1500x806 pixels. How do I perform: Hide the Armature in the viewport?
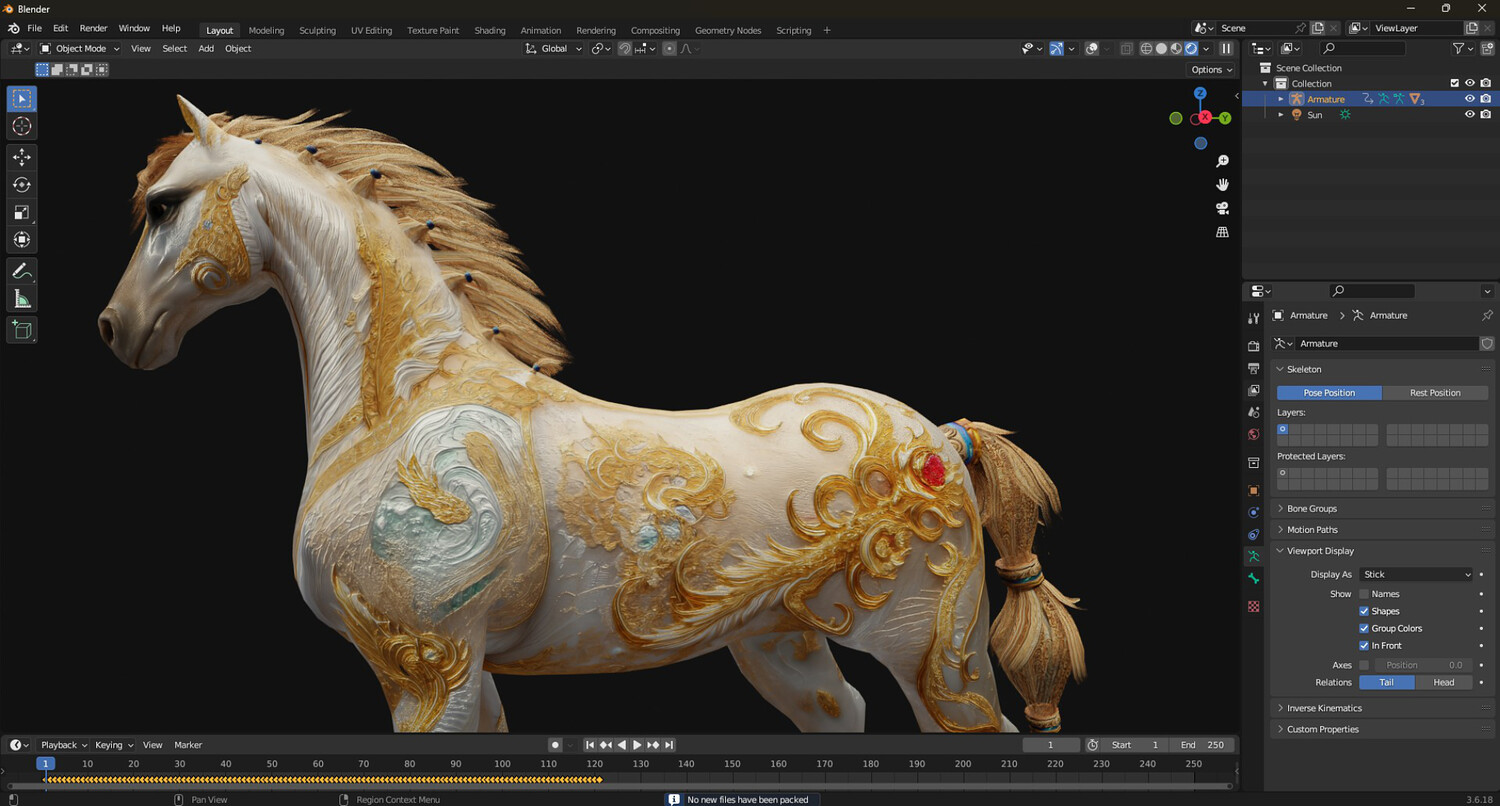1470,99
